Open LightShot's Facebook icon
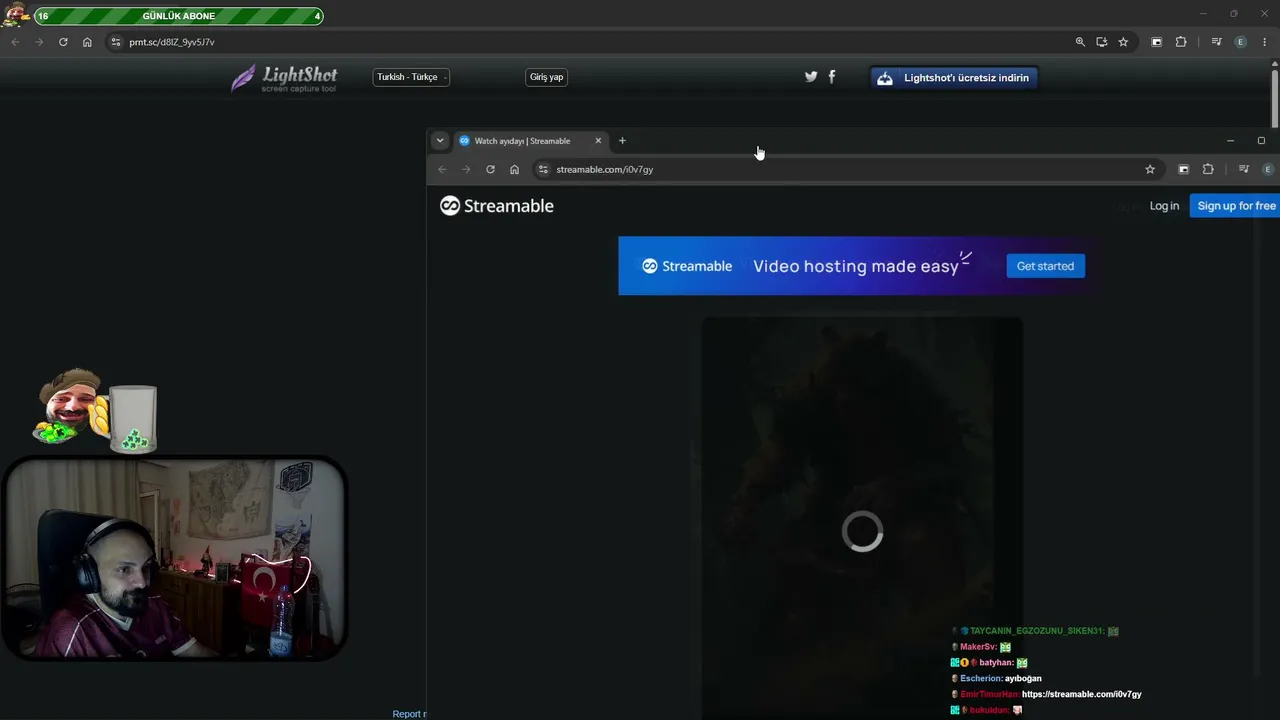 pyautogui.click(x=831, y=76)
